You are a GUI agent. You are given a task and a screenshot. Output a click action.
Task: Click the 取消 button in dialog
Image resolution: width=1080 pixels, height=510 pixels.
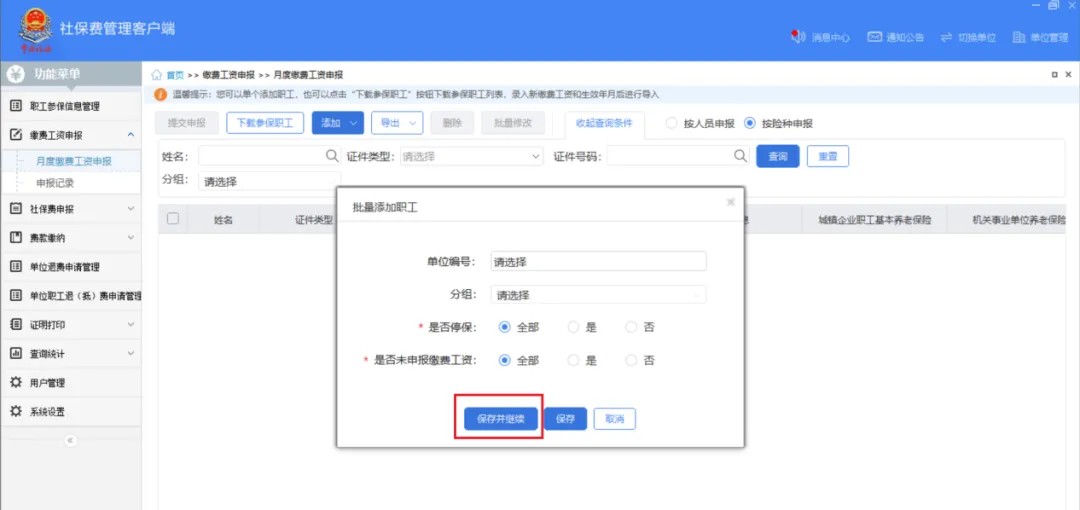pos(614,419)
